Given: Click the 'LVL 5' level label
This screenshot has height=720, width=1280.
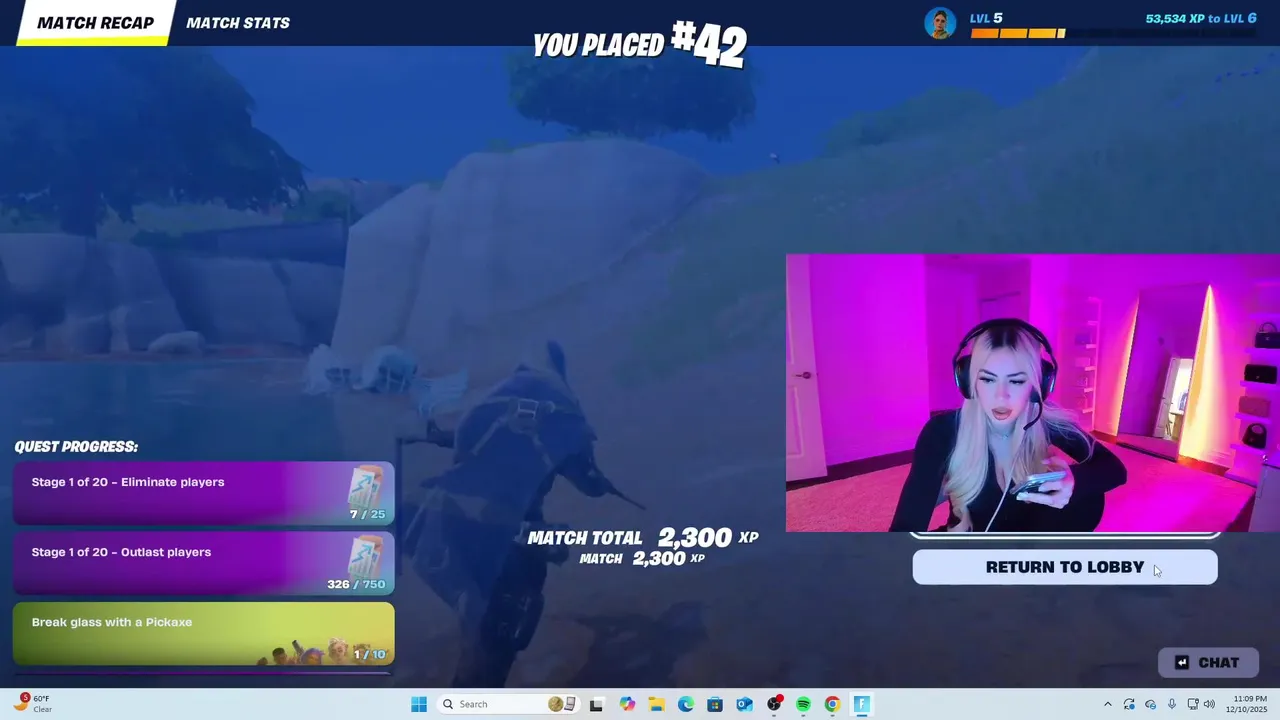Looking at the screenshot, I should coord(986,18).
